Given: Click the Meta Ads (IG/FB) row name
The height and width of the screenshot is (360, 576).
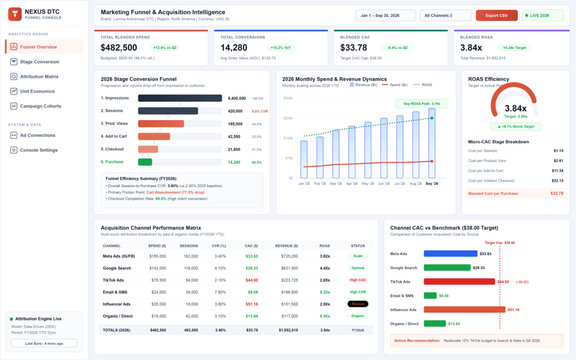Looking at the screenshot, I should tap(119, 256).
